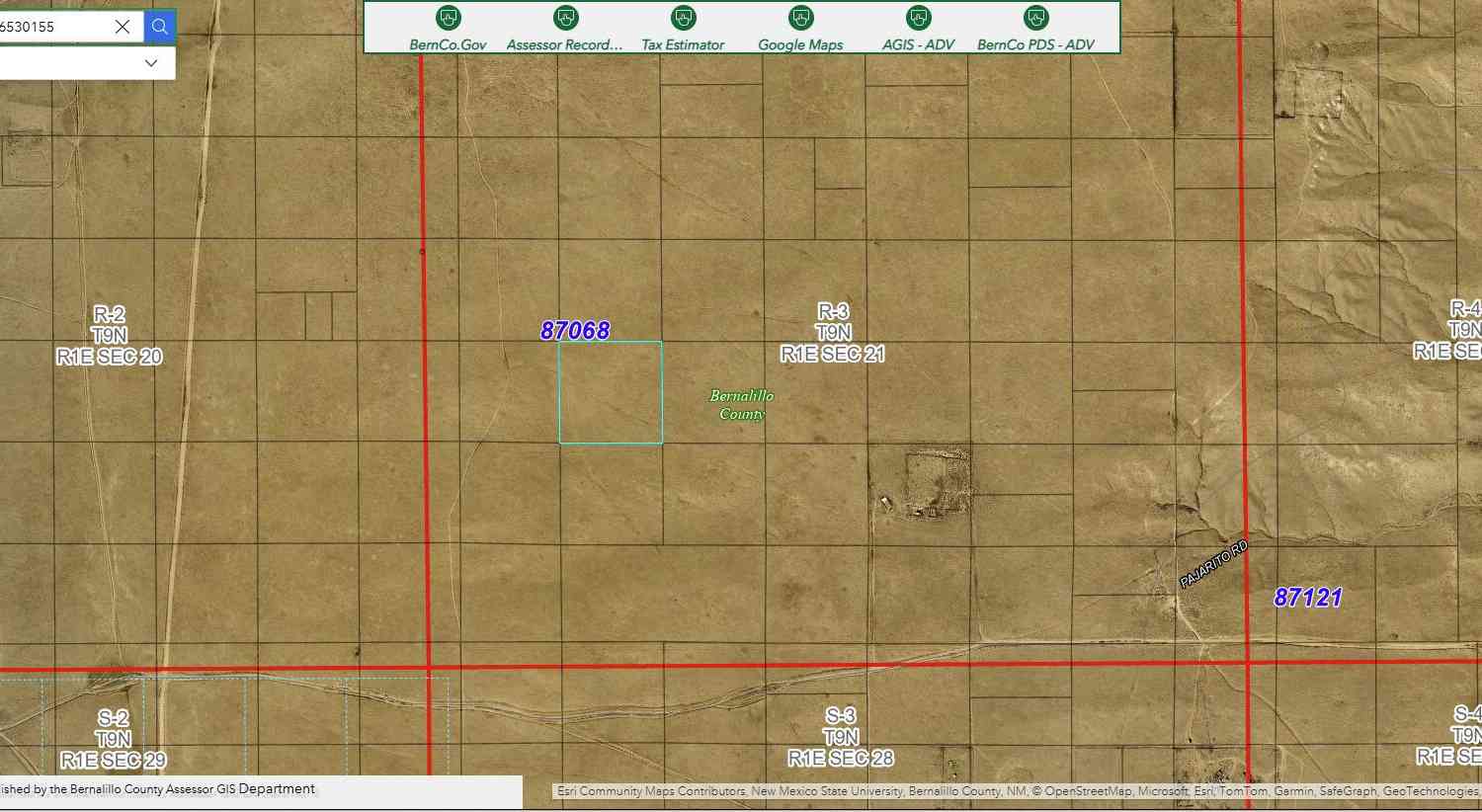
Task: Click the BernCo PDS - ADV link label
Action: [1036, 44]
